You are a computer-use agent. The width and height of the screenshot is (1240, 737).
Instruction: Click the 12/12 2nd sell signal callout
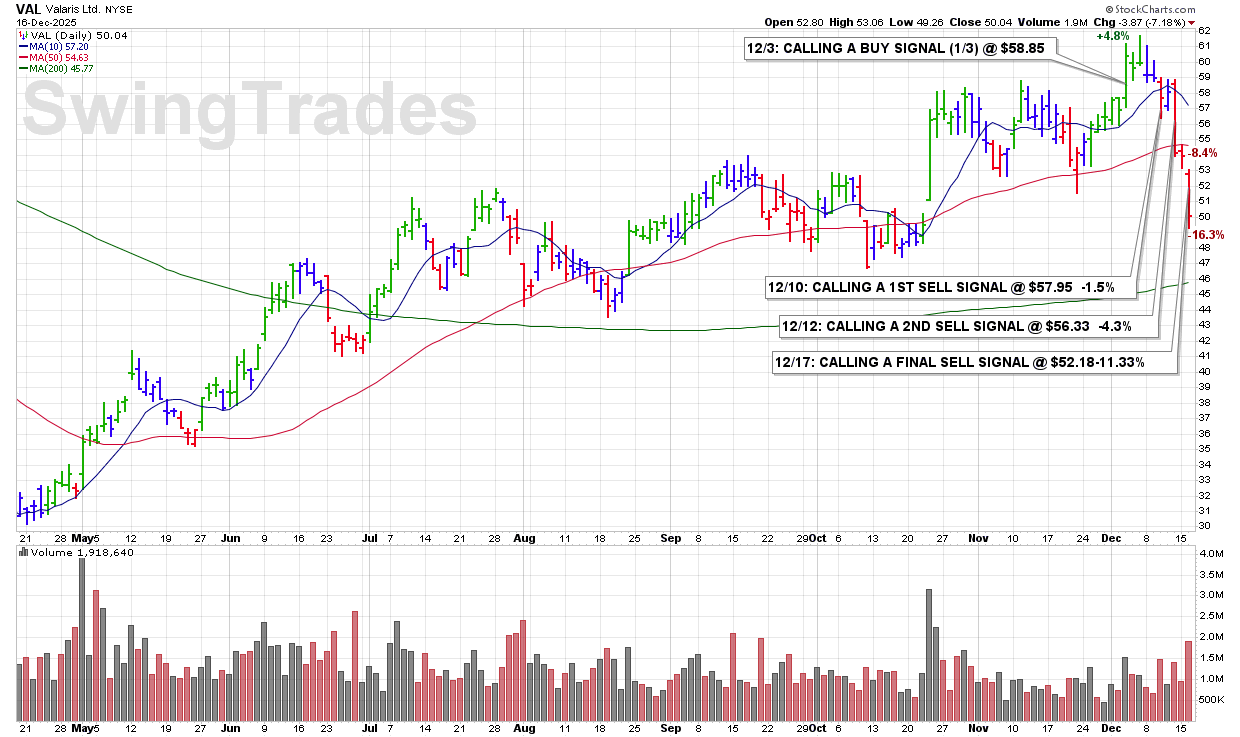967,325
